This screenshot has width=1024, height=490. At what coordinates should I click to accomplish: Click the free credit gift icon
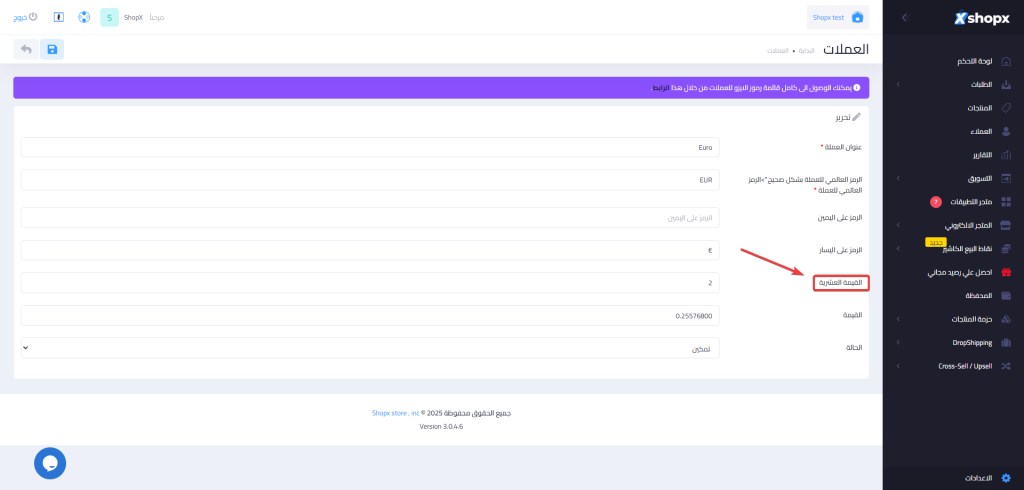1005,272
